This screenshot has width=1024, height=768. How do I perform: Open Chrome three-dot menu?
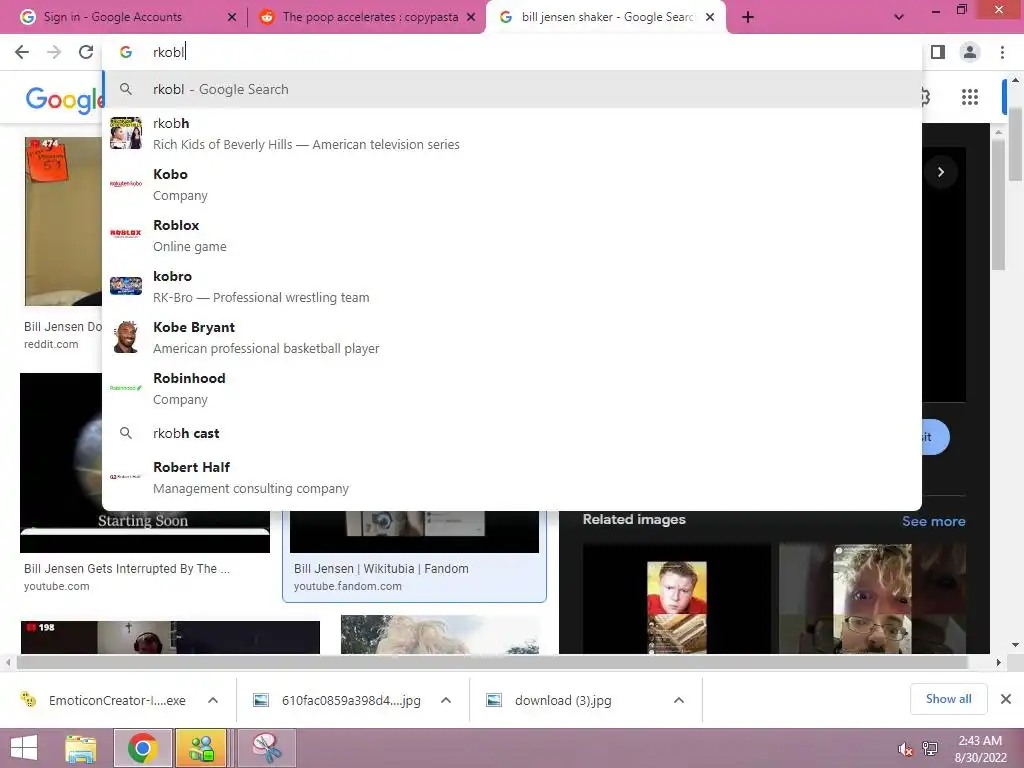point(1002,52)
